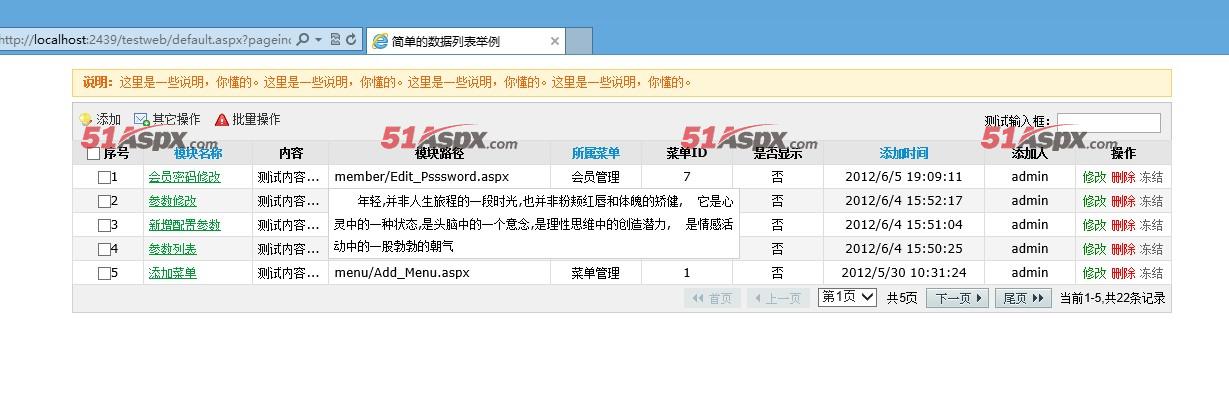Click the search magnifier in the address bar
1229x414 pixels.
point(303,40)
